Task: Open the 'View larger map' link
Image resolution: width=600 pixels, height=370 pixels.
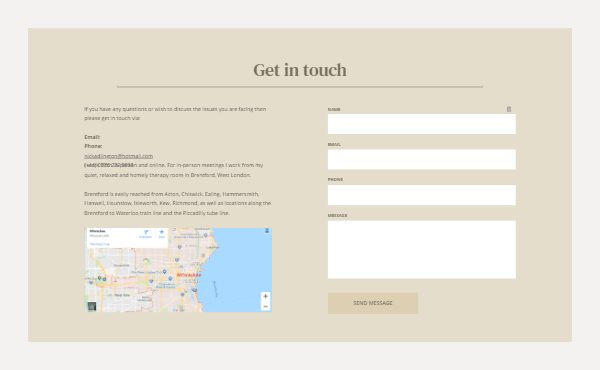Action: 99,244
